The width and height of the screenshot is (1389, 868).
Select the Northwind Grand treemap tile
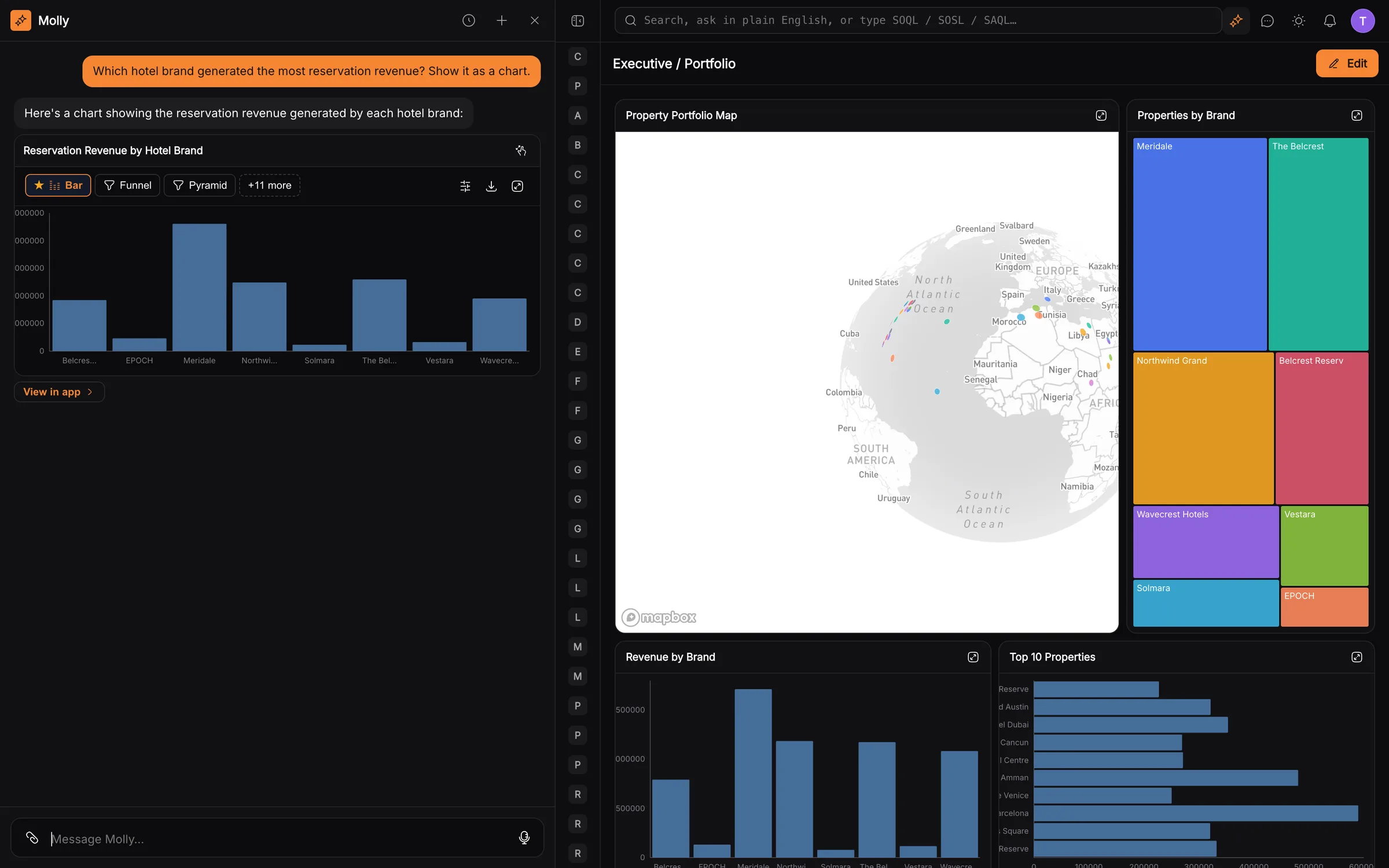point(1203,428)
